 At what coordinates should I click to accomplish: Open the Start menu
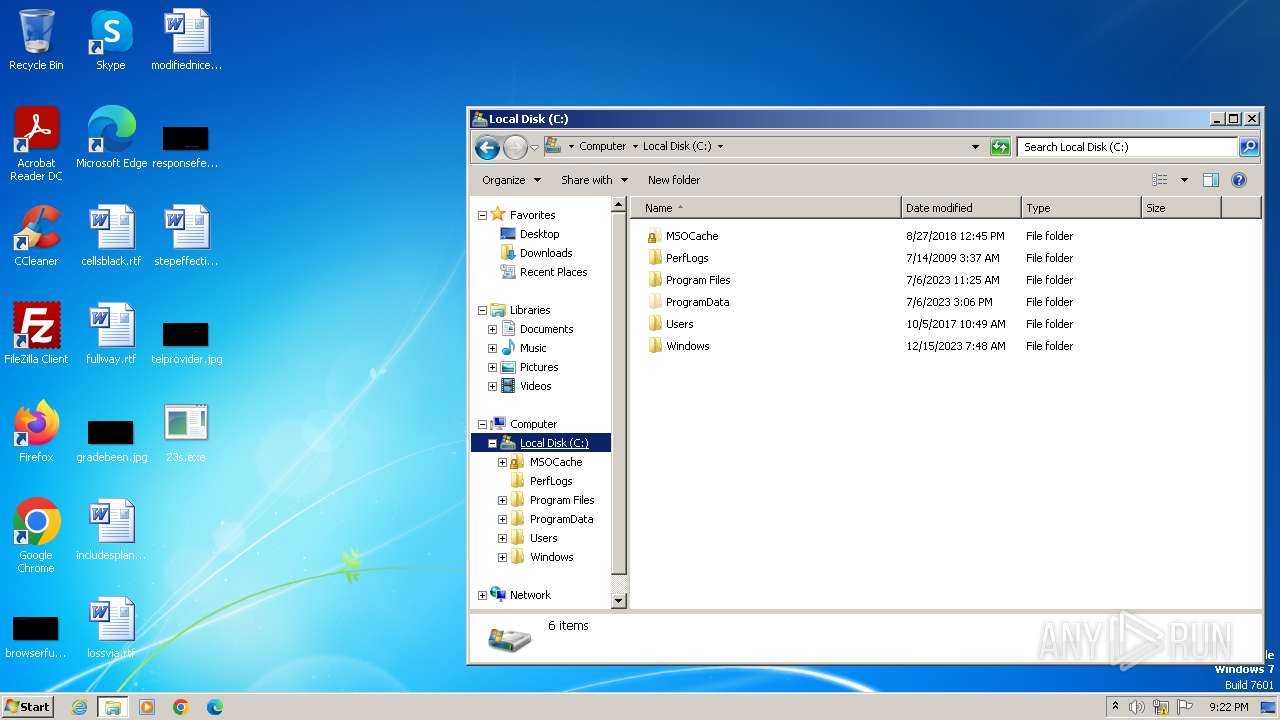[27, 707]
